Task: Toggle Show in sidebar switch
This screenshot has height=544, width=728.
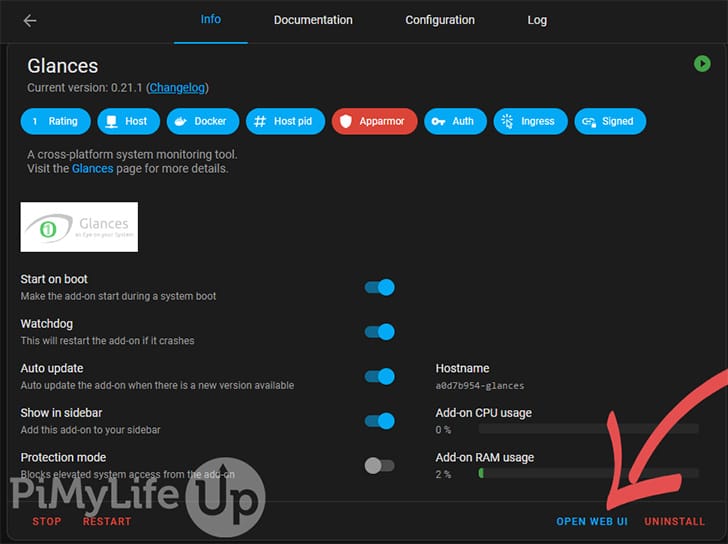Action: click(x=380, y=421)
